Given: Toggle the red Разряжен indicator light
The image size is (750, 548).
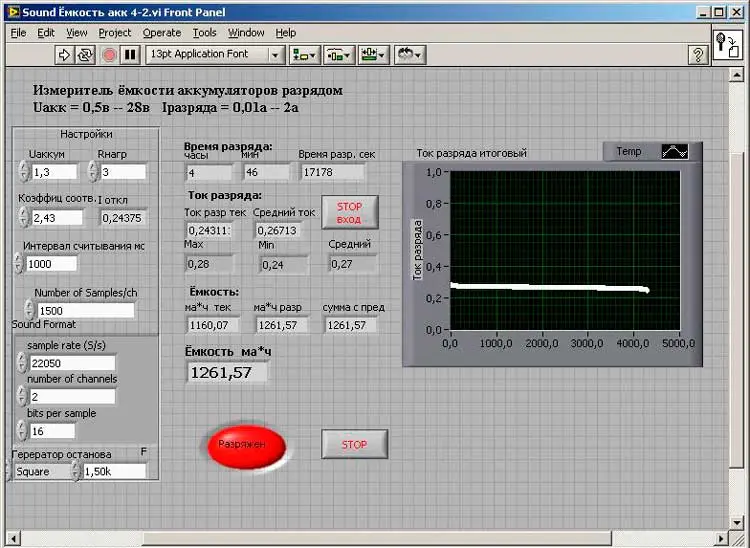Looking at the screenshot, I should (246, 444).
